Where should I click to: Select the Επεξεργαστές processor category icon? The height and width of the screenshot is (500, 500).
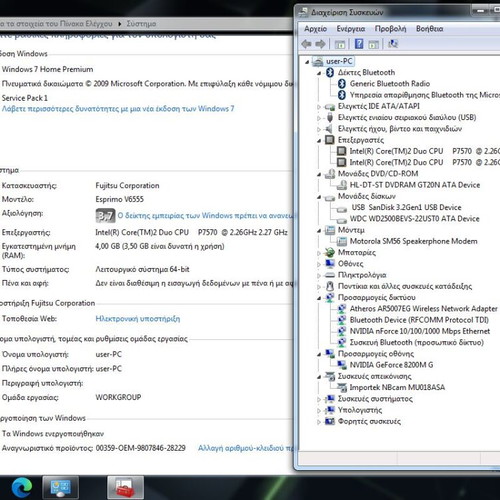coord(330,140)
